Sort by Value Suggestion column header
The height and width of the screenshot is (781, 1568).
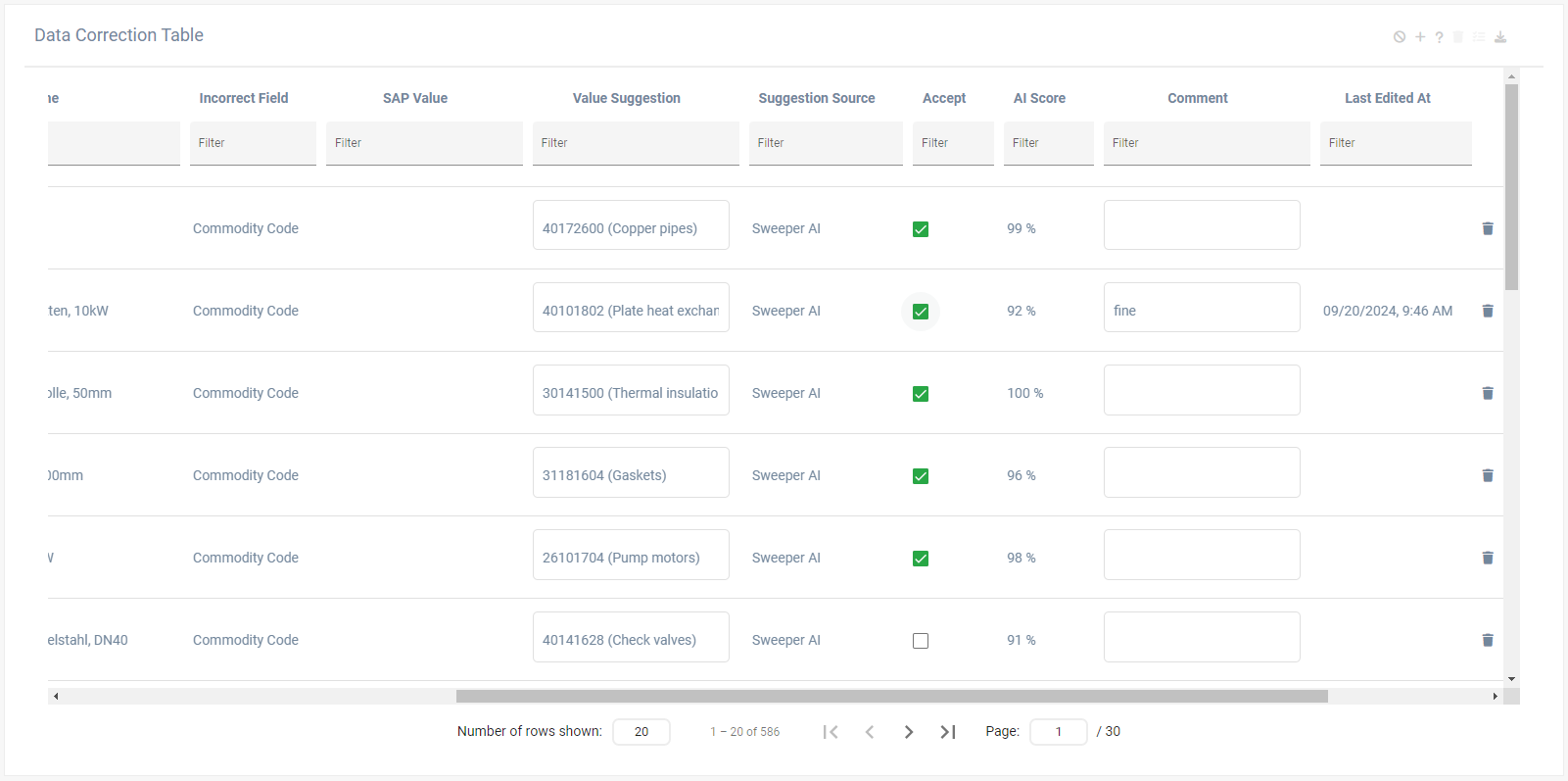pyautogui.click(x=626, y=98)
